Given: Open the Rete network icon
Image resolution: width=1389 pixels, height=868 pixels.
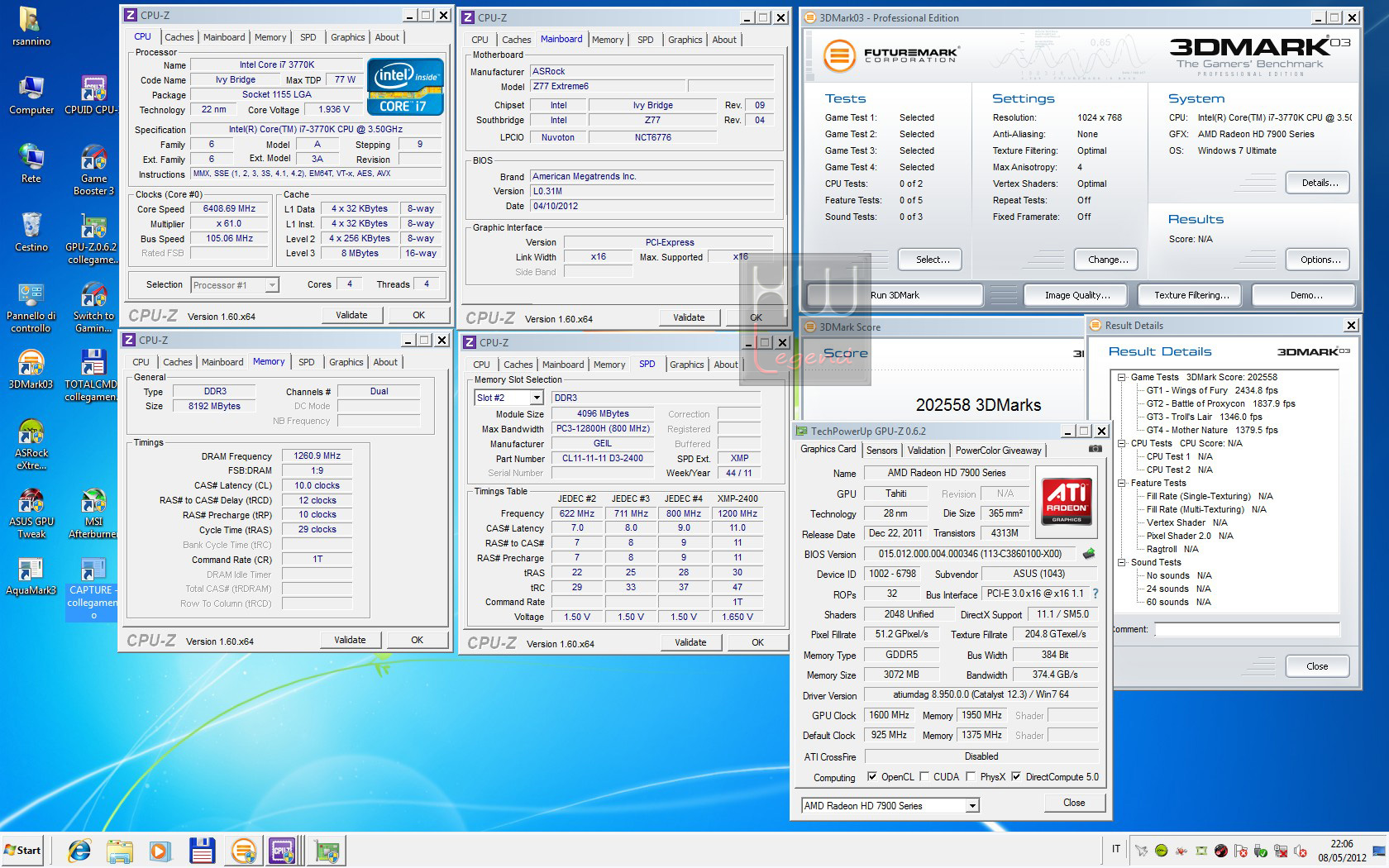Looking at the screenshot, I should pyautogui.click(x=31, y=163).
